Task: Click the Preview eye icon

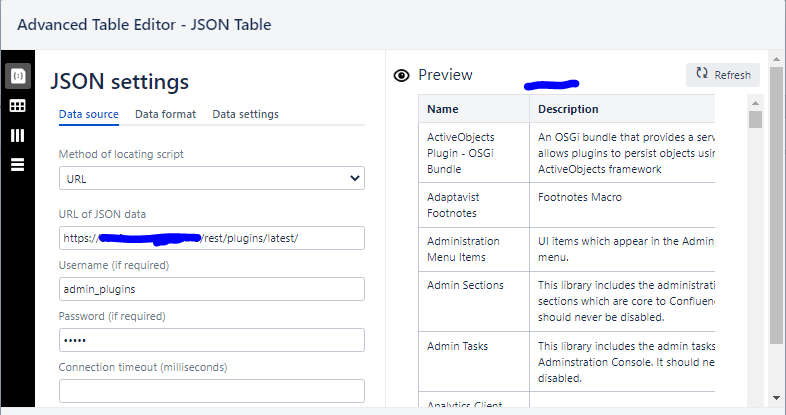Action: point(402,76)
